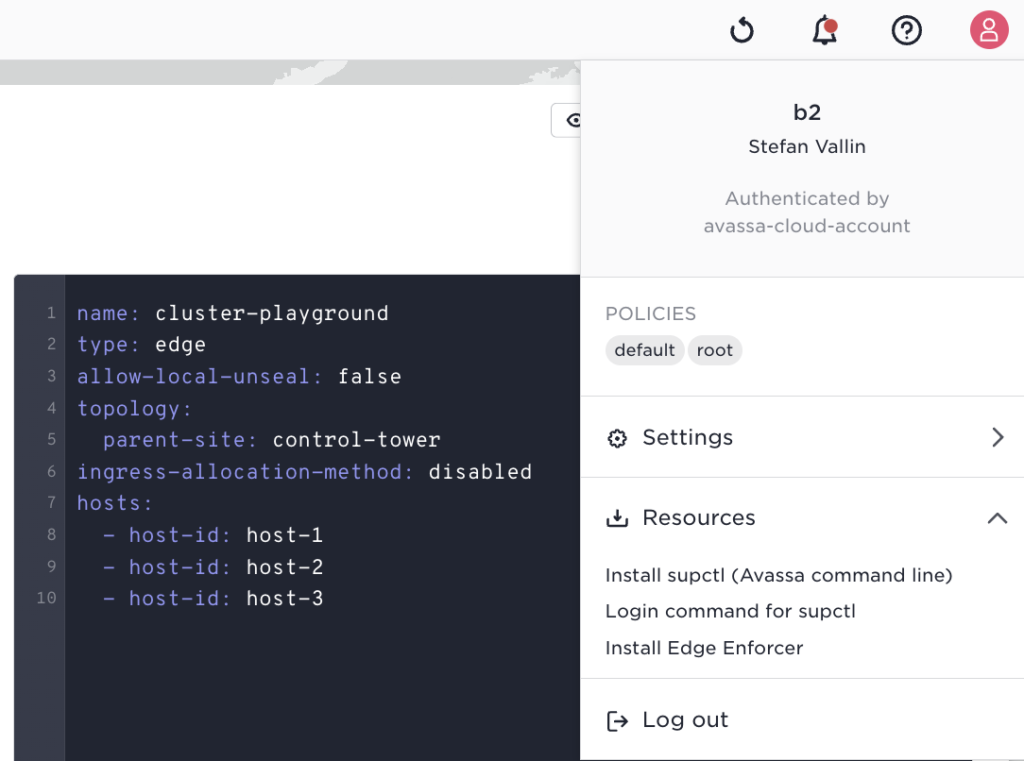Open the Settings menu entry
Viewport: 1024px width, 761px height.
pos(687,437)
